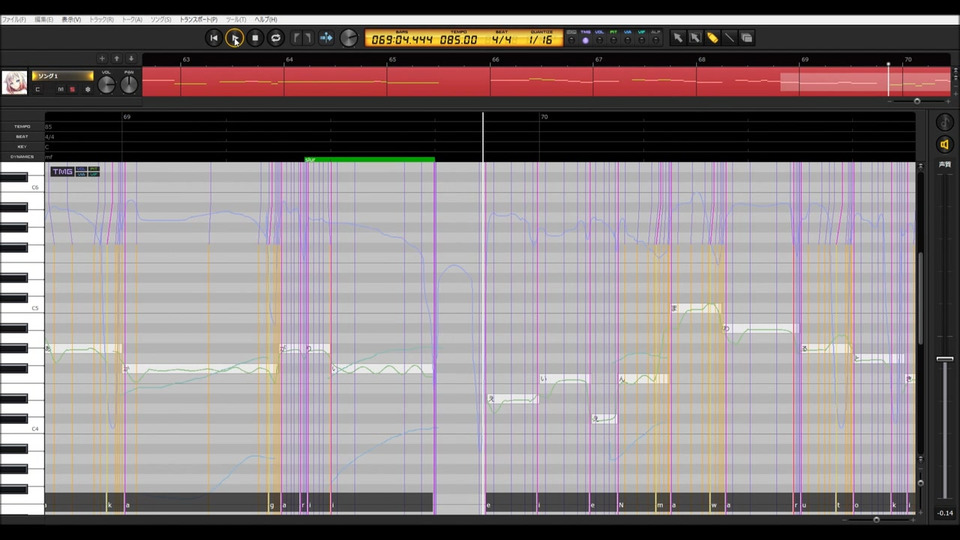The height and width of the screenshot is (540, 960).
Task: Select the range selection arrow tool
Action: [x=695, y=38]
